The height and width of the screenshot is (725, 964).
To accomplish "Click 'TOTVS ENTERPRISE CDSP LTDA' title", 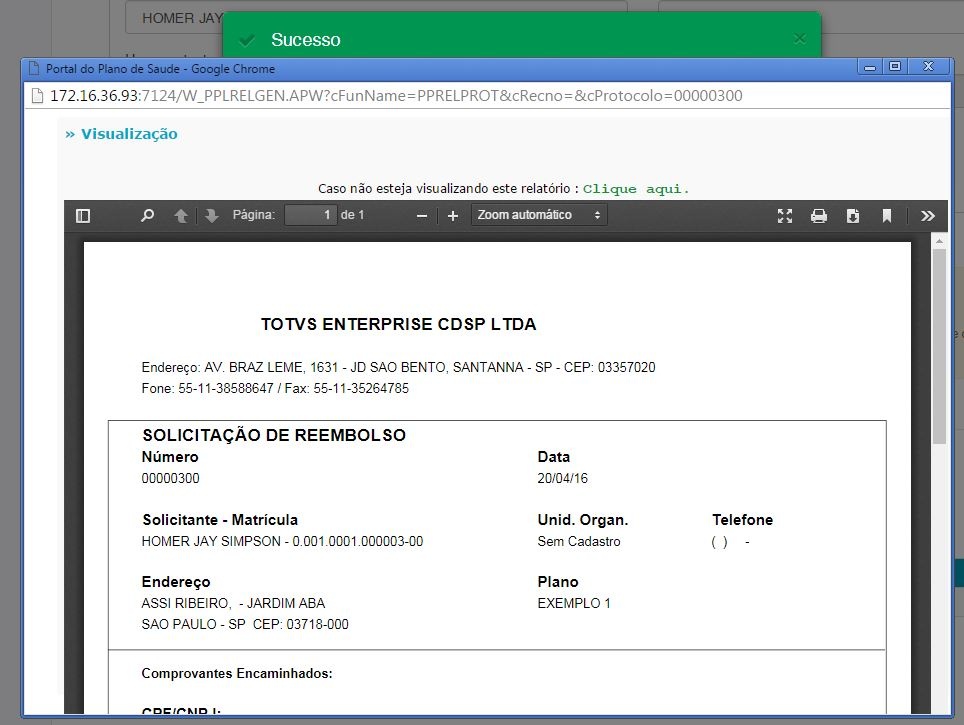I will [x=398, y=324].
